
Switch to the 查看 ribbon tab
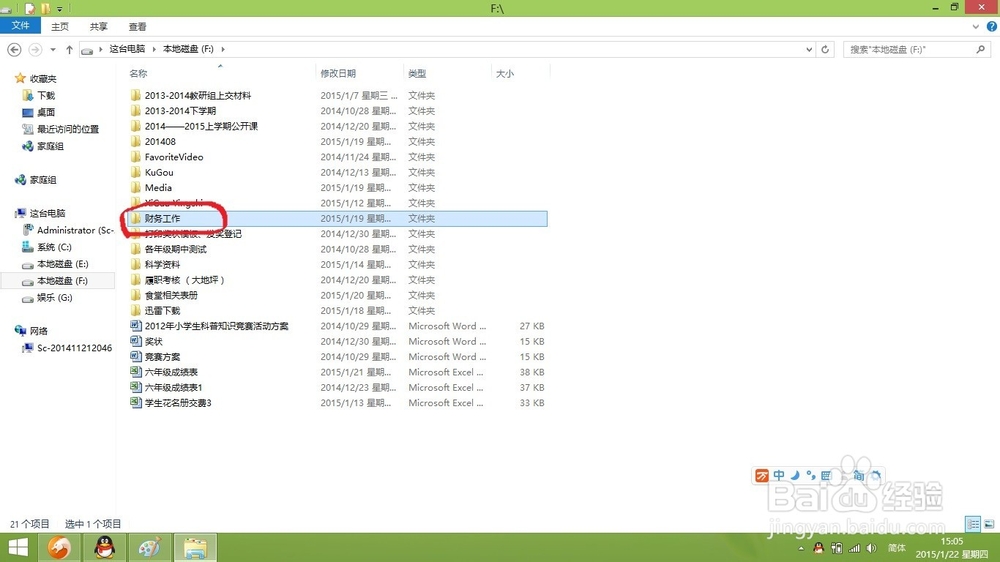[138, 26]
